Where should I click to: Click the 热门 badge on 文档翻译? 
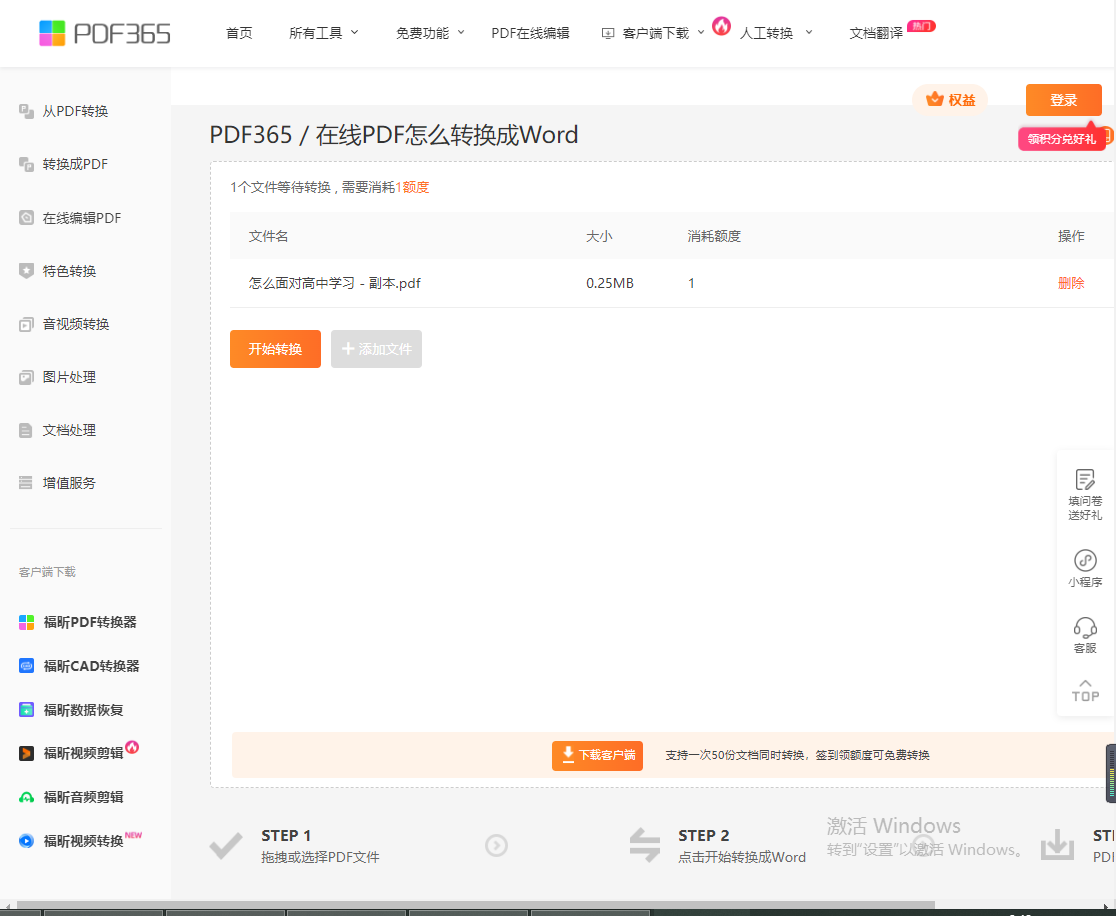click(922, 26)
